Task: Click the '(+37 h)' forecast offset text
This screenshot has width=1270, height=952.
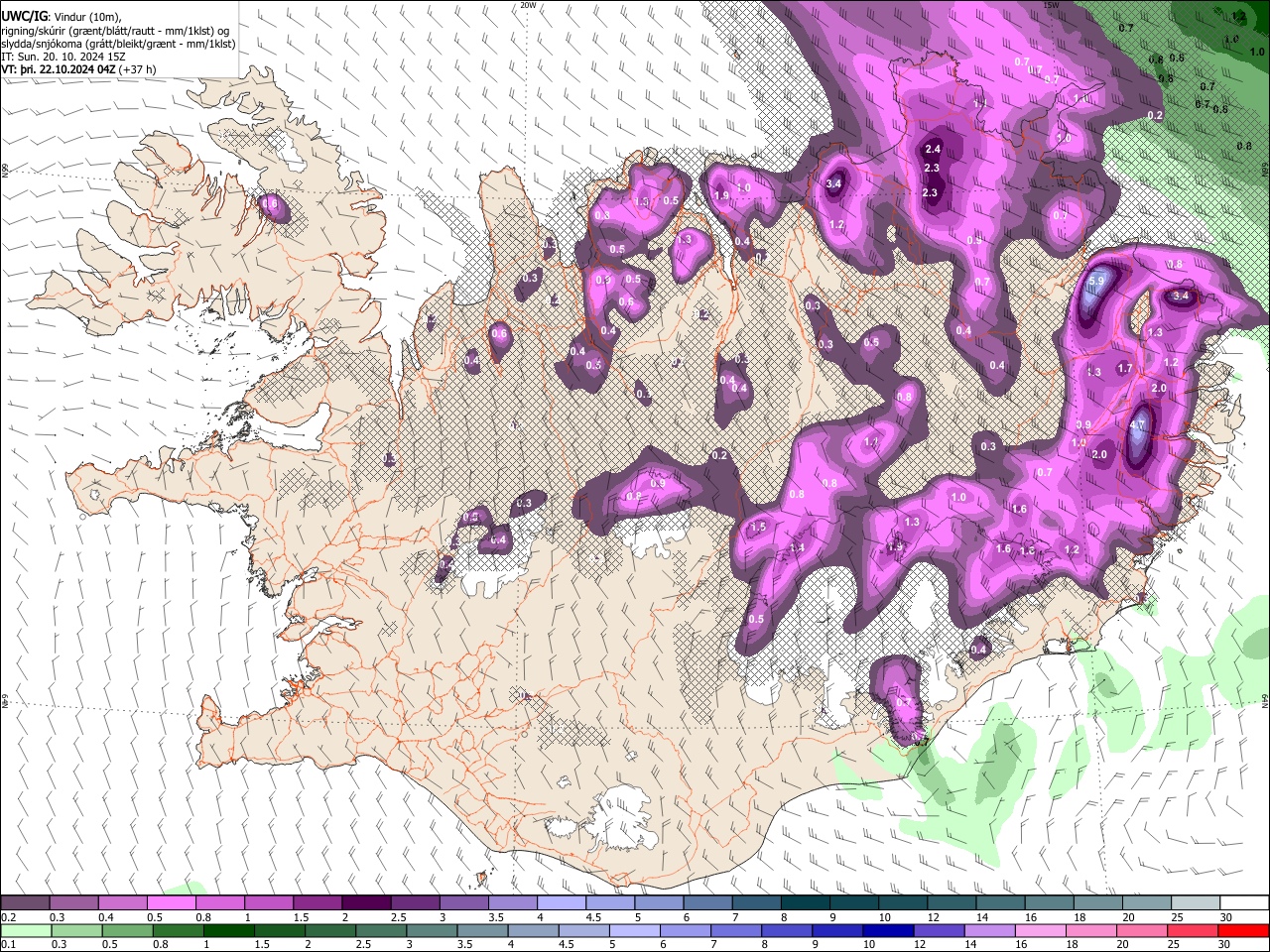Action: tap(136, 69)
